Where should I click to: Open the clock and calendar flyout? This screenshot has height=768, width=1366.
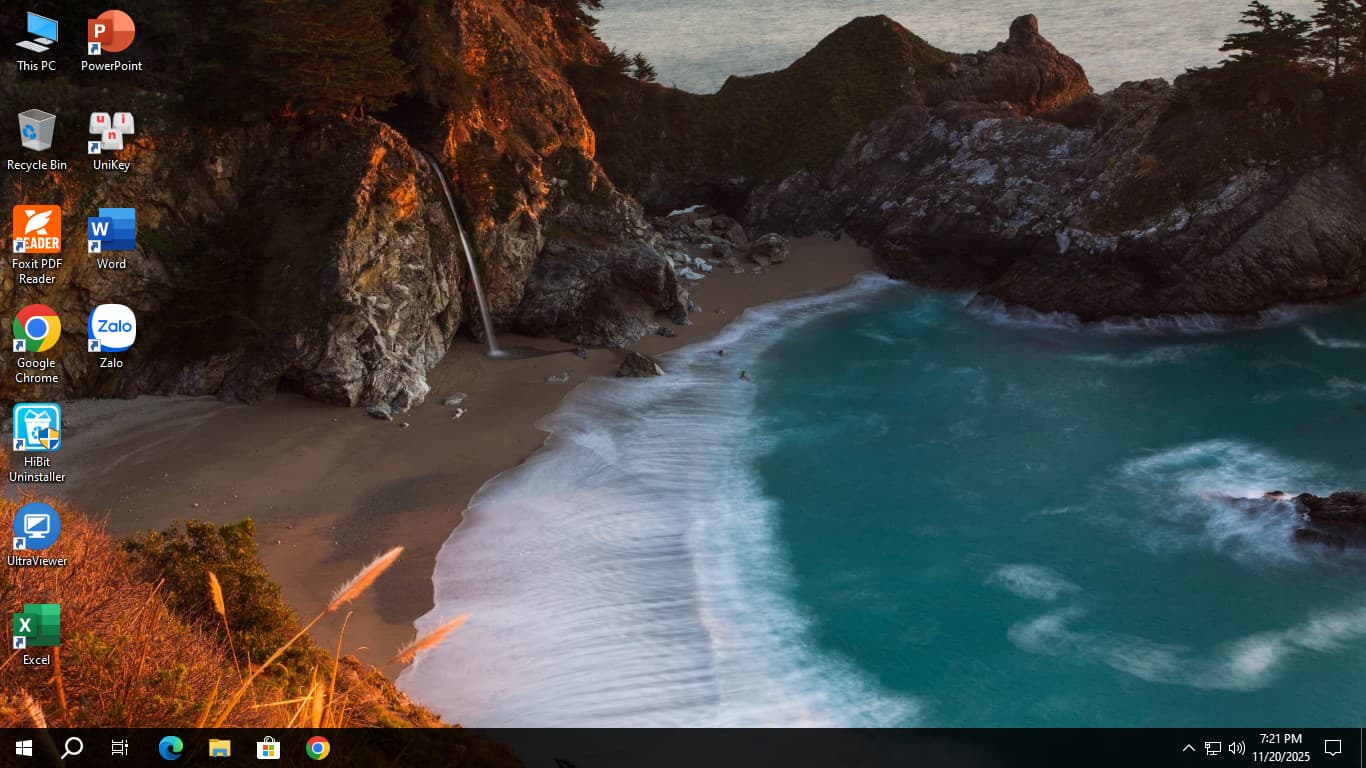coord(1281,747)
